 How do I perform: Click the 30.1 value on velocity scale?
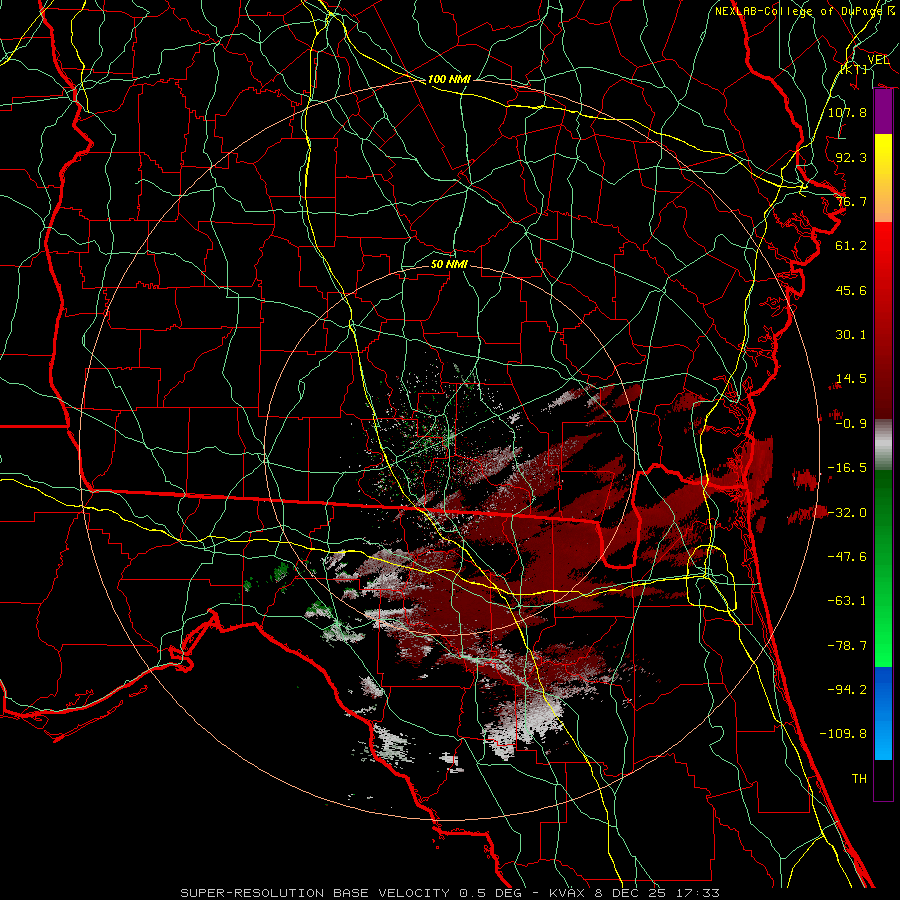click(x=851, y=335)
